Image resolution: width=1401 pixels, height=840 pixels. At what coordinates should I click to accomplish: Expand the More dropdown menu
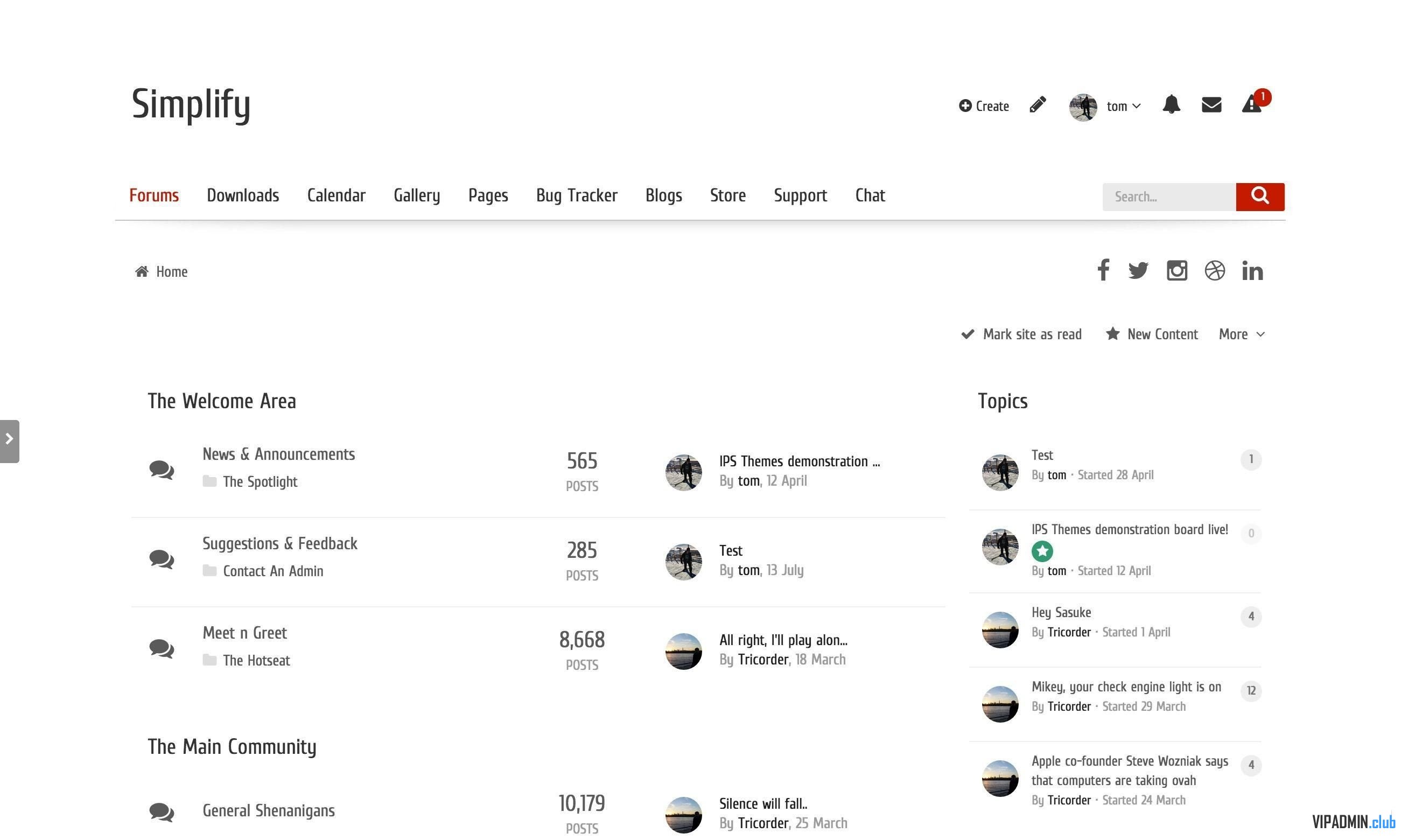(x=1242, y=334)
